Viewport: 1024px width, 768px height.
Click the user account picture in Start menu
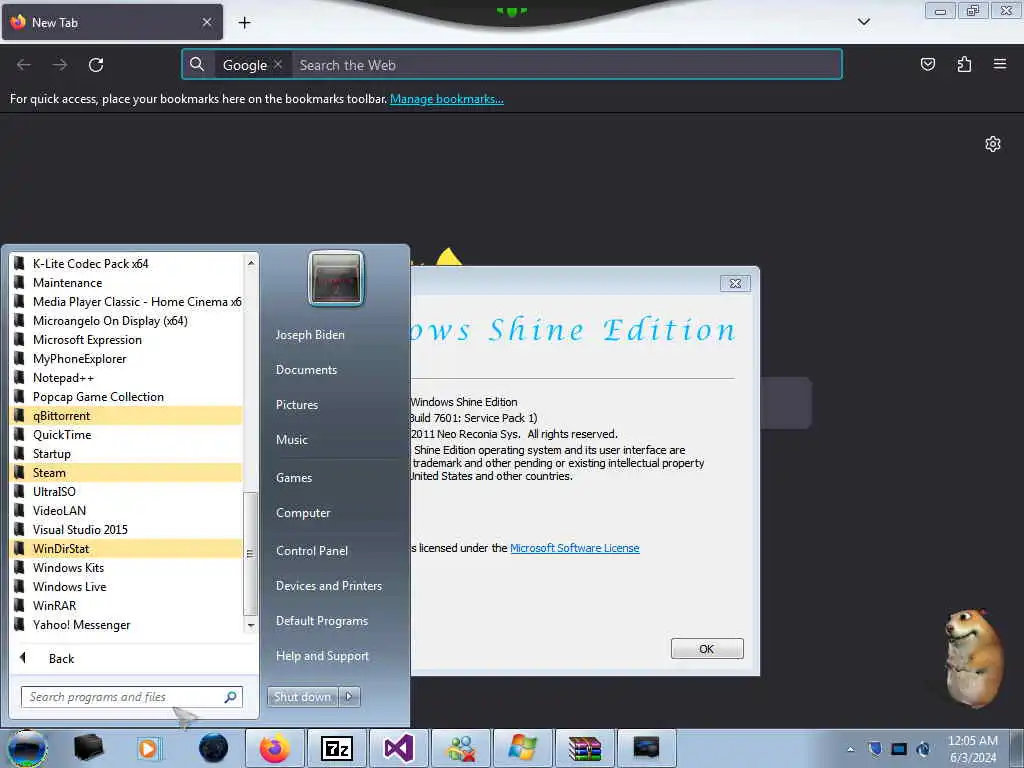[x=336, y=278]
